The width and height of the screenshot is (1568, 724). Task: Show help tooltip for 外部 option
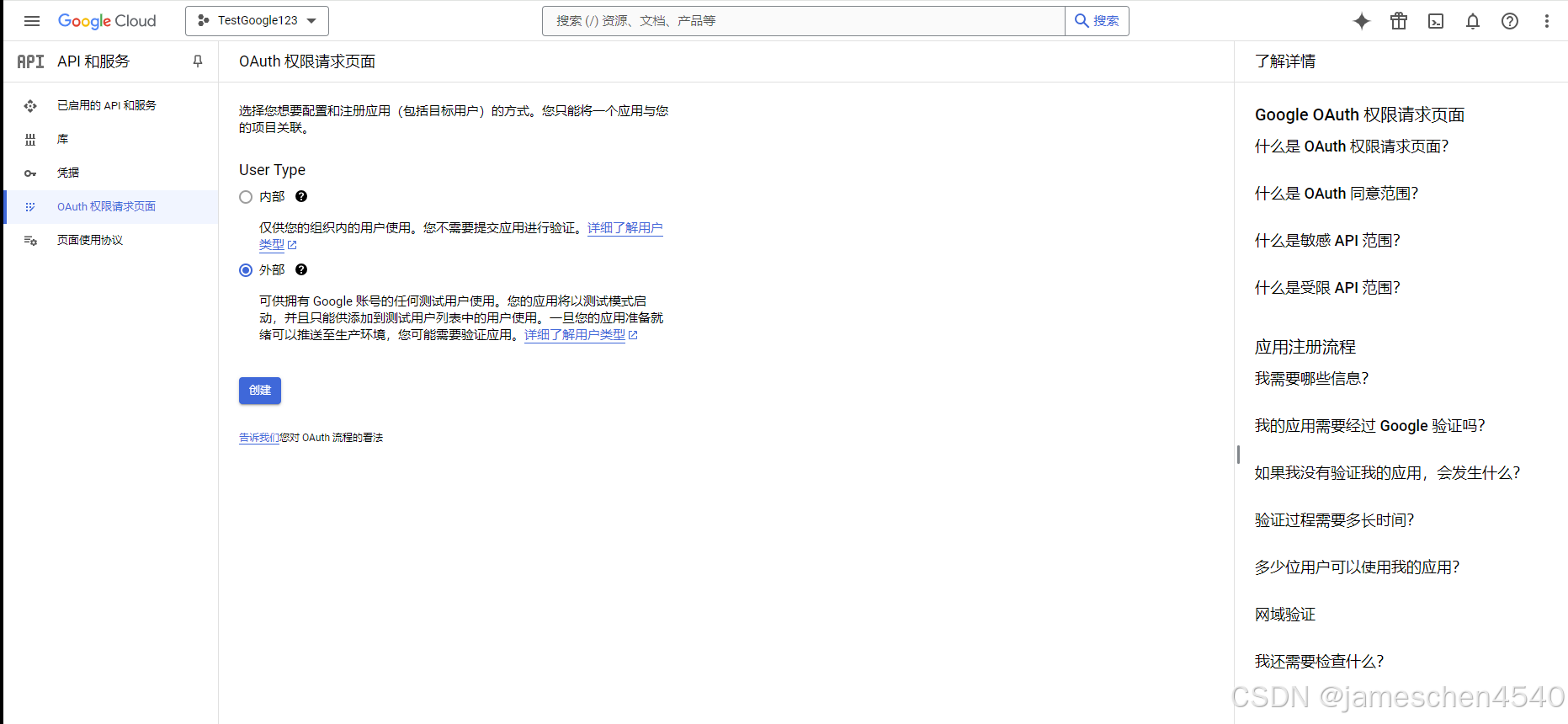click(301, 269)
